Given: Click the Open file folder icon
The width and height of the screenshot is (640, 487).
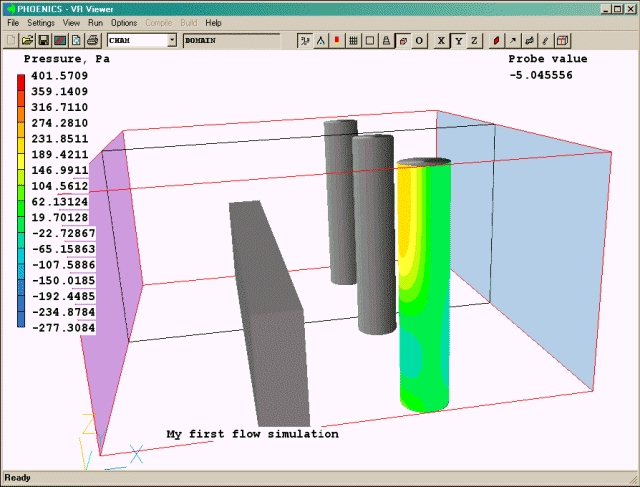Looking at the screenshot, I should [x=28, y=40].
